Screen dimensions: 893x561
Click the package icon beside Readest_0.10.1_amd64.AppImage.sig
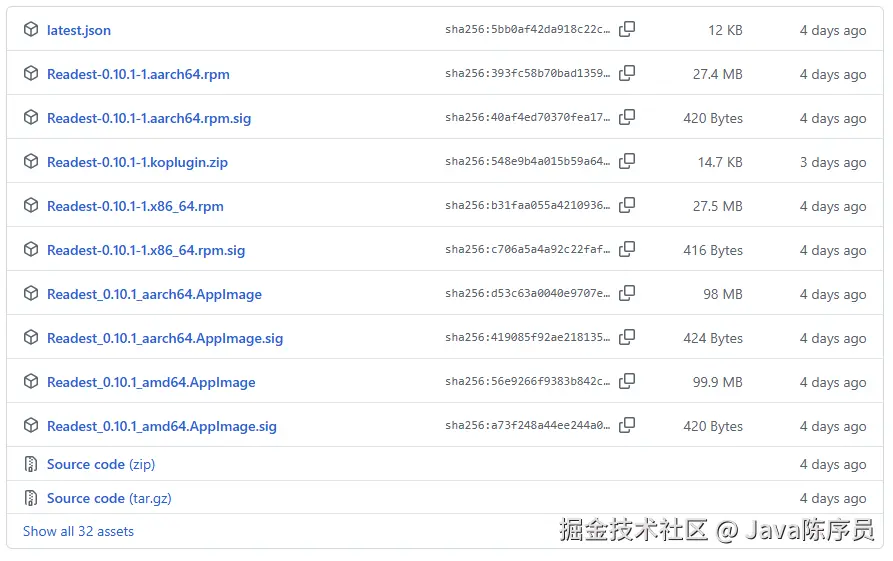31,425
